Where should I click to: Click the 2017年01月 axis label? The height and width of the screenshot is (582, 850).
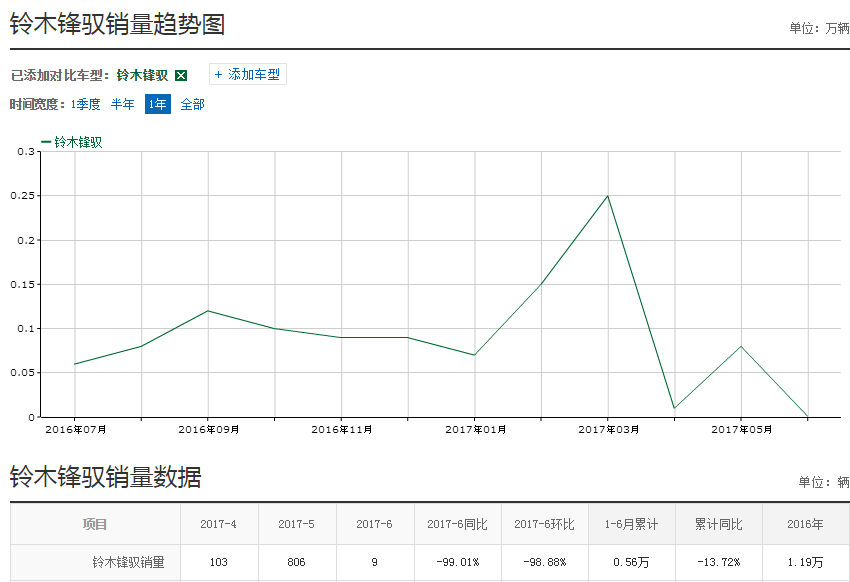tap(475, 430)
